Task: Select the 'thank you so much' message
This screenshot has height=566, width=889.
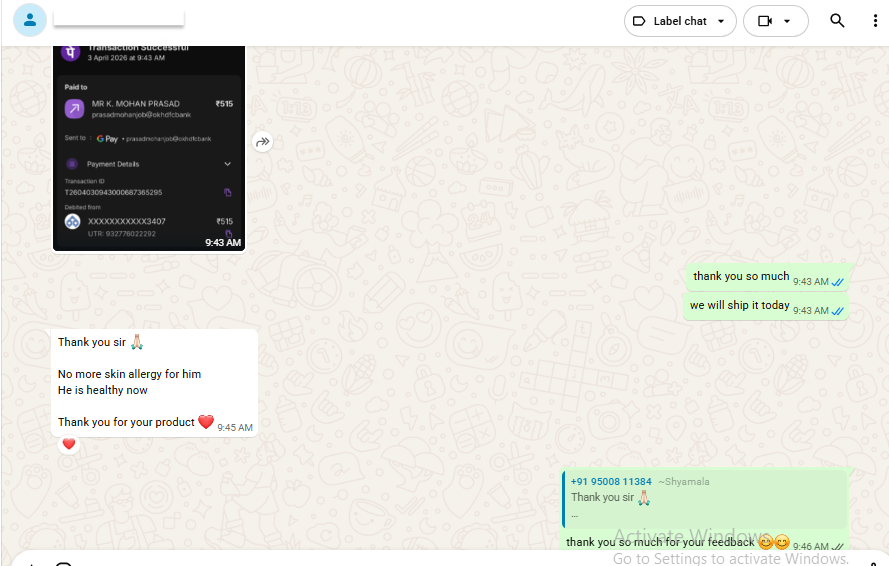Action: pos(767,277)
